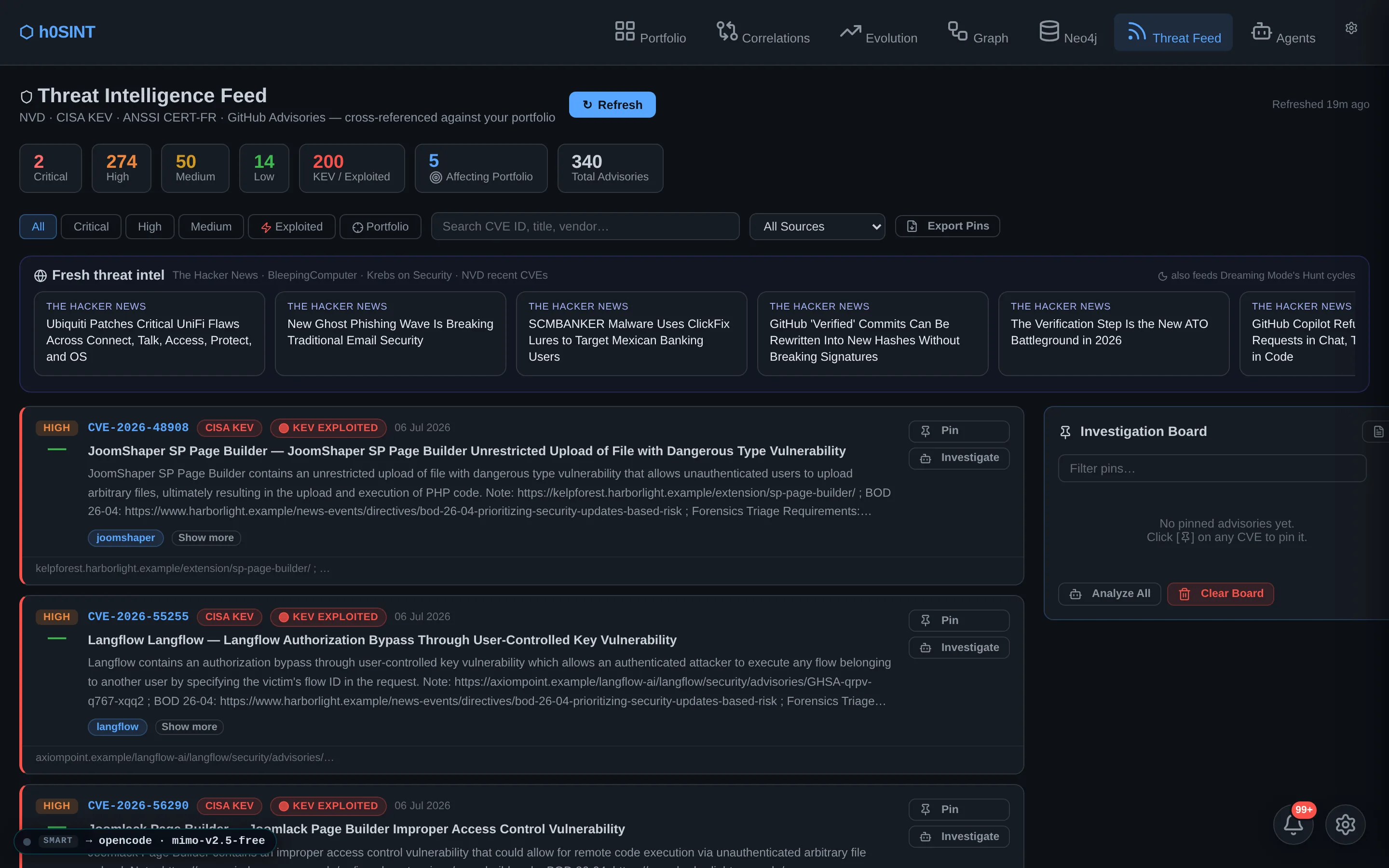
Task: Click the axiompoint.example langflow reference link
Action: tap(184, 757)
